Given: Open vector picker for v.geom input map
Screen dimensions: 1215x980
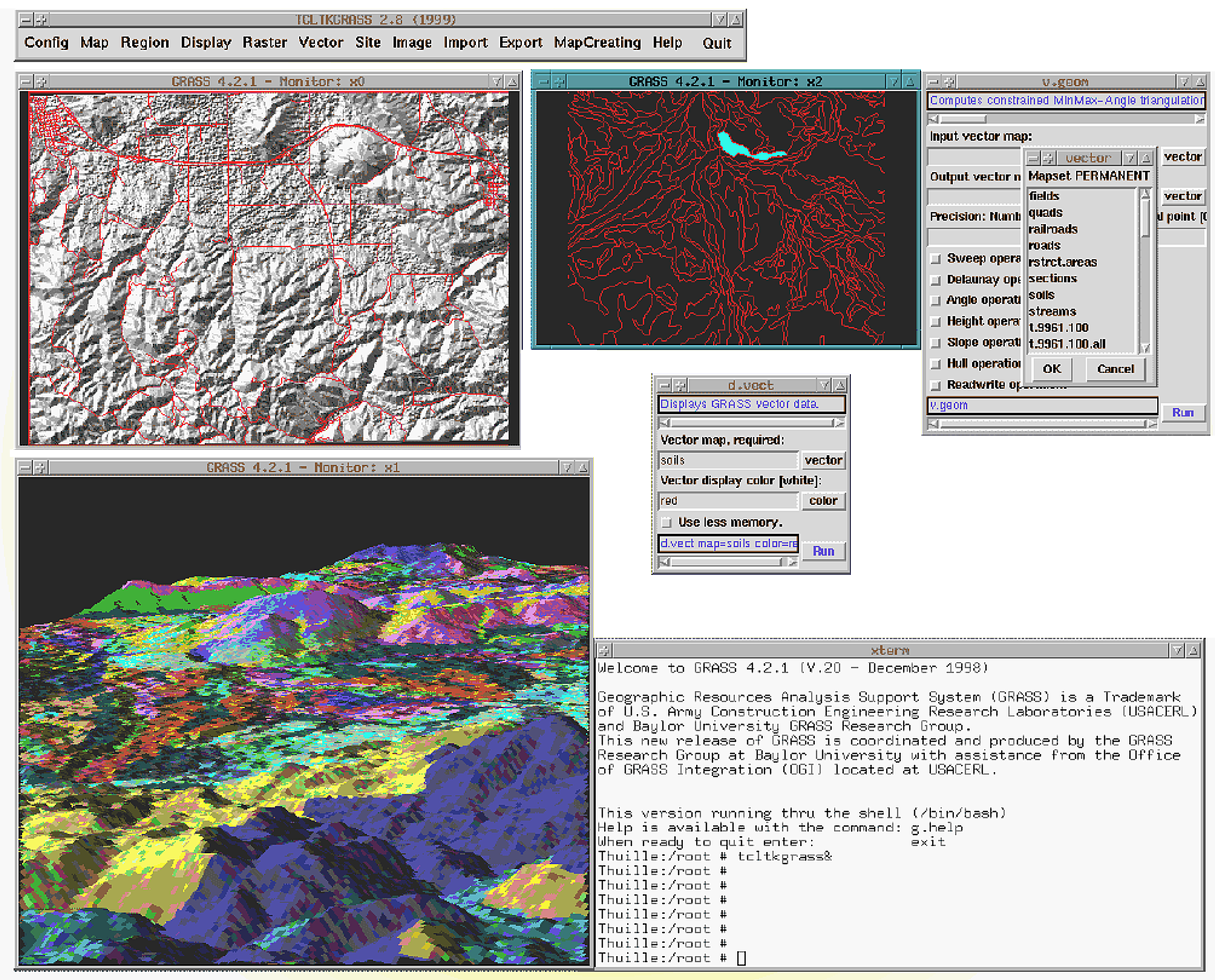Looking at the screenshot, I should click(x=1182, y=157).
